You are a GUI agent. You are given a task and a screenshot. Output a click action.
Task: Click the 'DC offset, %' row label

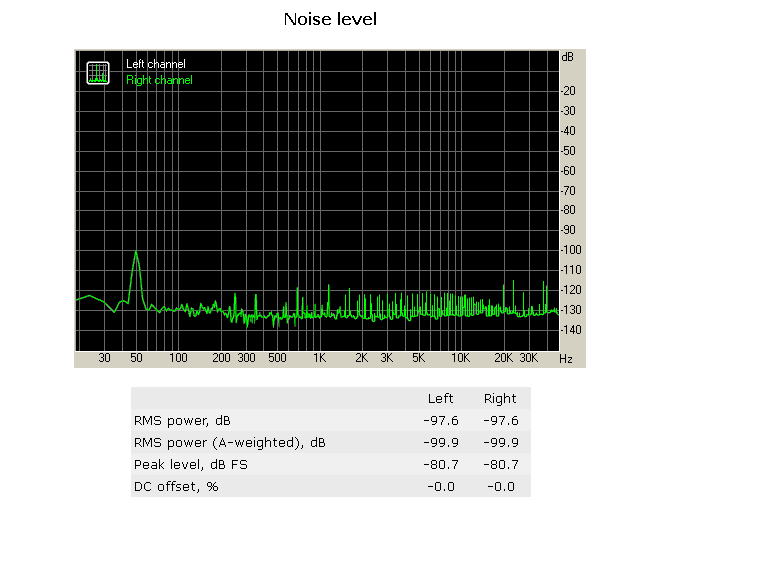(176, 487)
